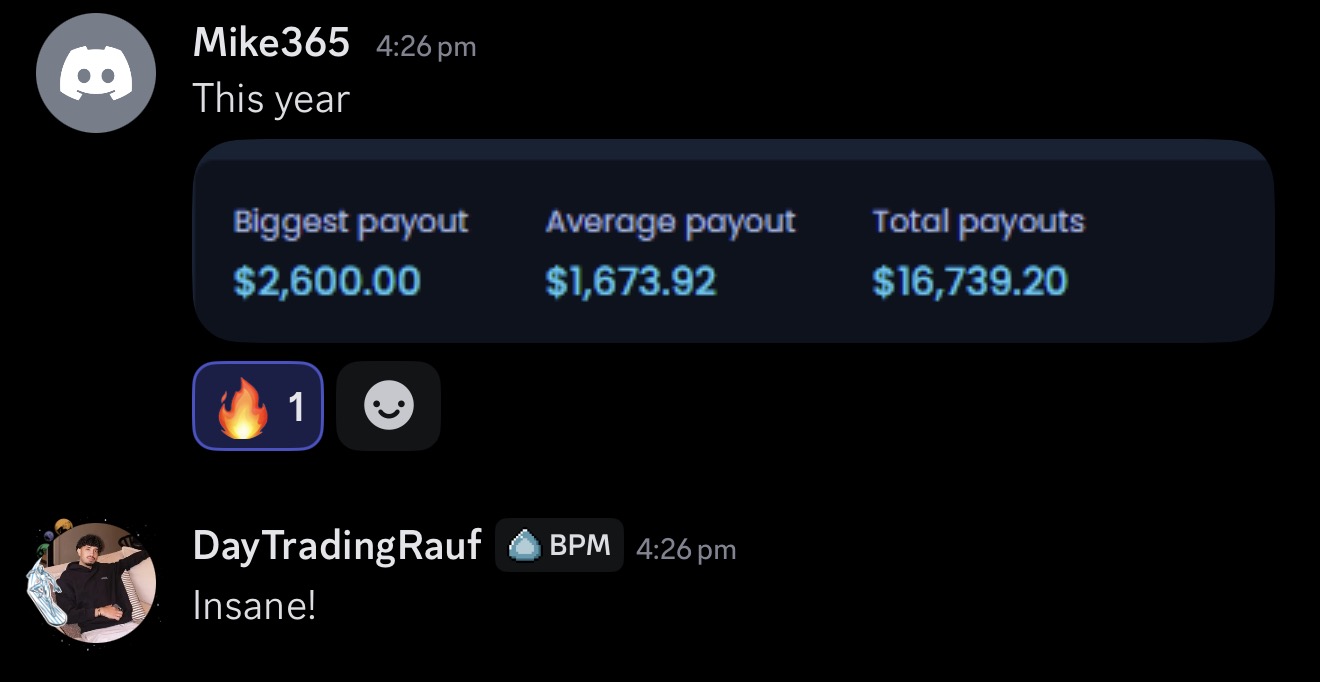
Task: Open the add reaction smiley picker
Action: 389,406
